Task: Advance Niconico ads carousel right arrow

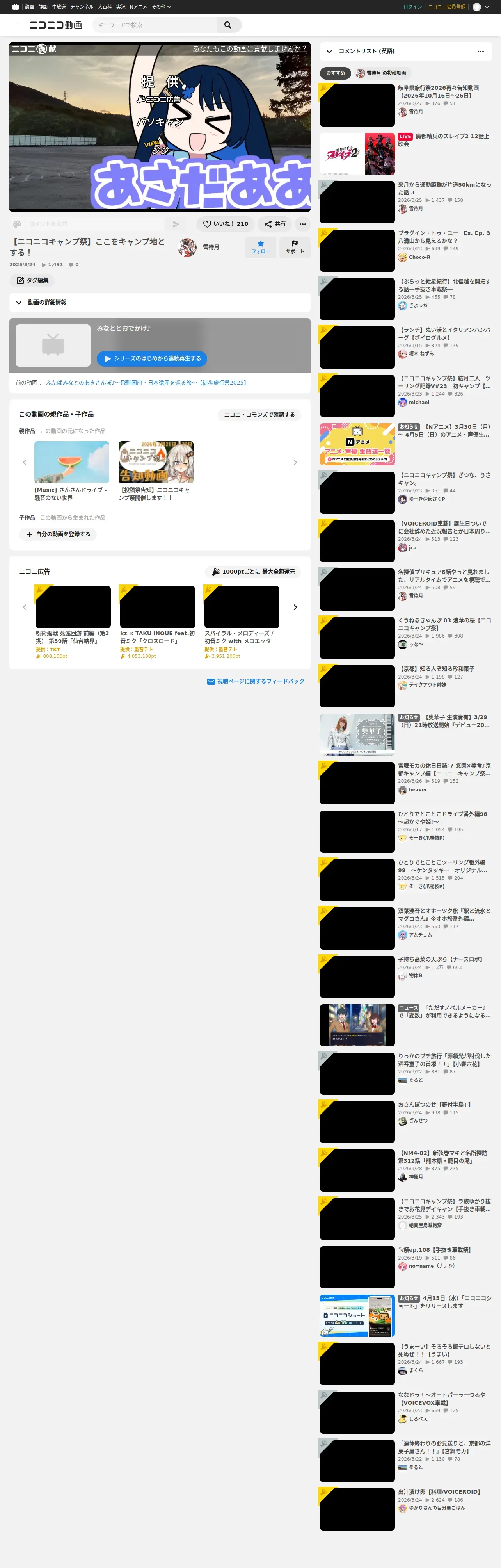Action: coord(295,608)
